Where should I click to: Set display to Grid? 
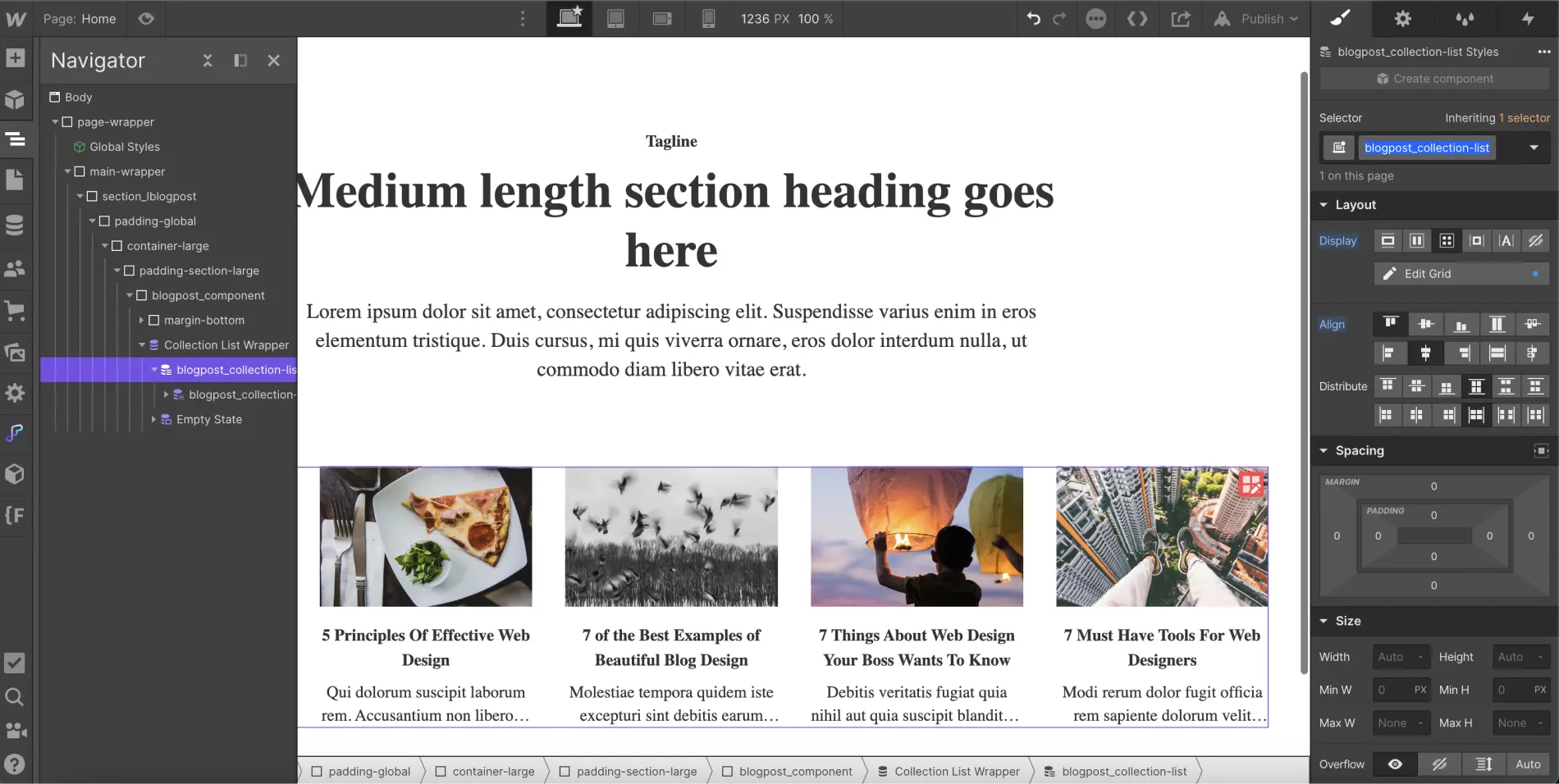(x=1447, y=241)
